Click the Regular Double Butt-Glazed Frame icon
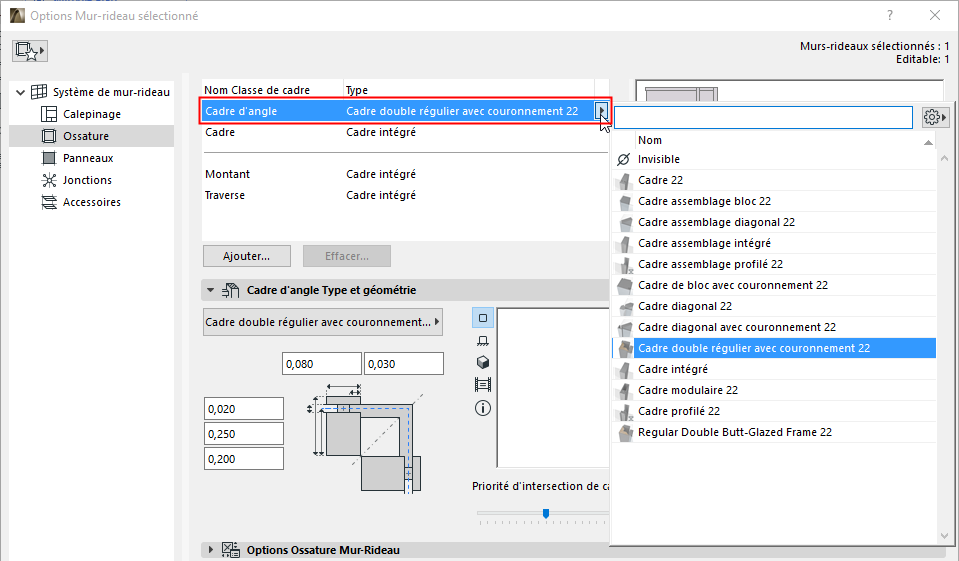The width and height of the screenshot is (959, 561). click(624, 433)
